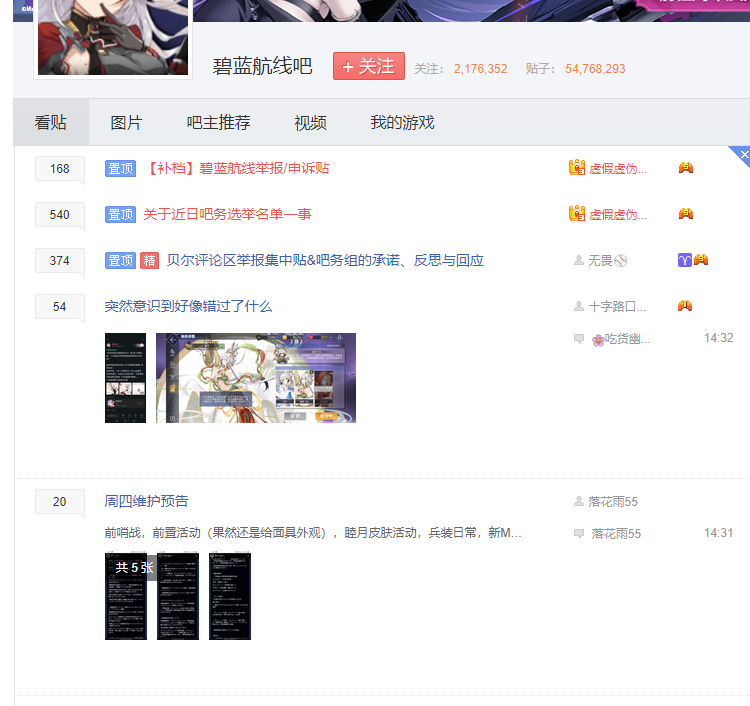
Task: Open first 周四维护预告 thumbnail labeled 共5张
Action: click(x=126, y=596)
